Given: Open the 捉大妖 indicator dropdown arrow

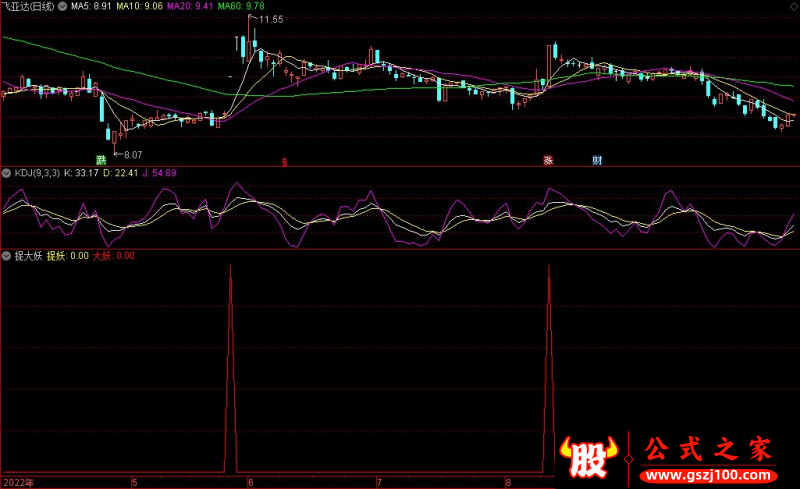Looking at the screenshot, I should (6, 256).
